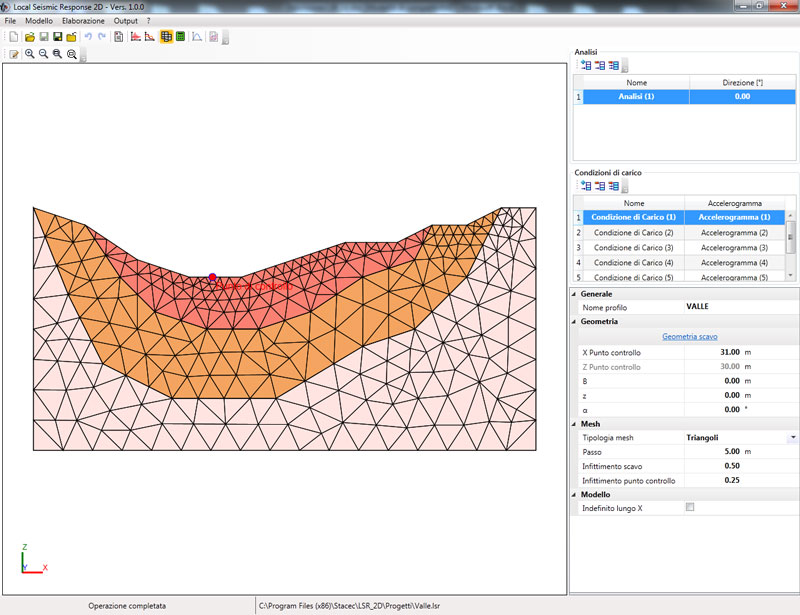This screenshot has width=800, height=615.
Task: Zoom in on the mesh view
Action: point(30,54)
